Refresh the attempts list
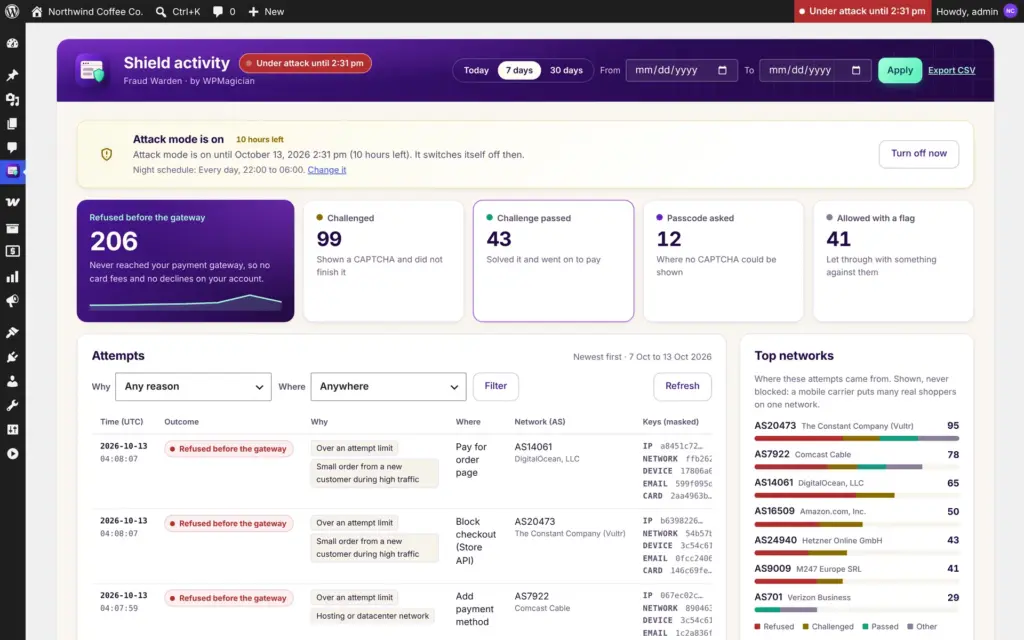Screen dimensions: 1024x640 [682, 386]
